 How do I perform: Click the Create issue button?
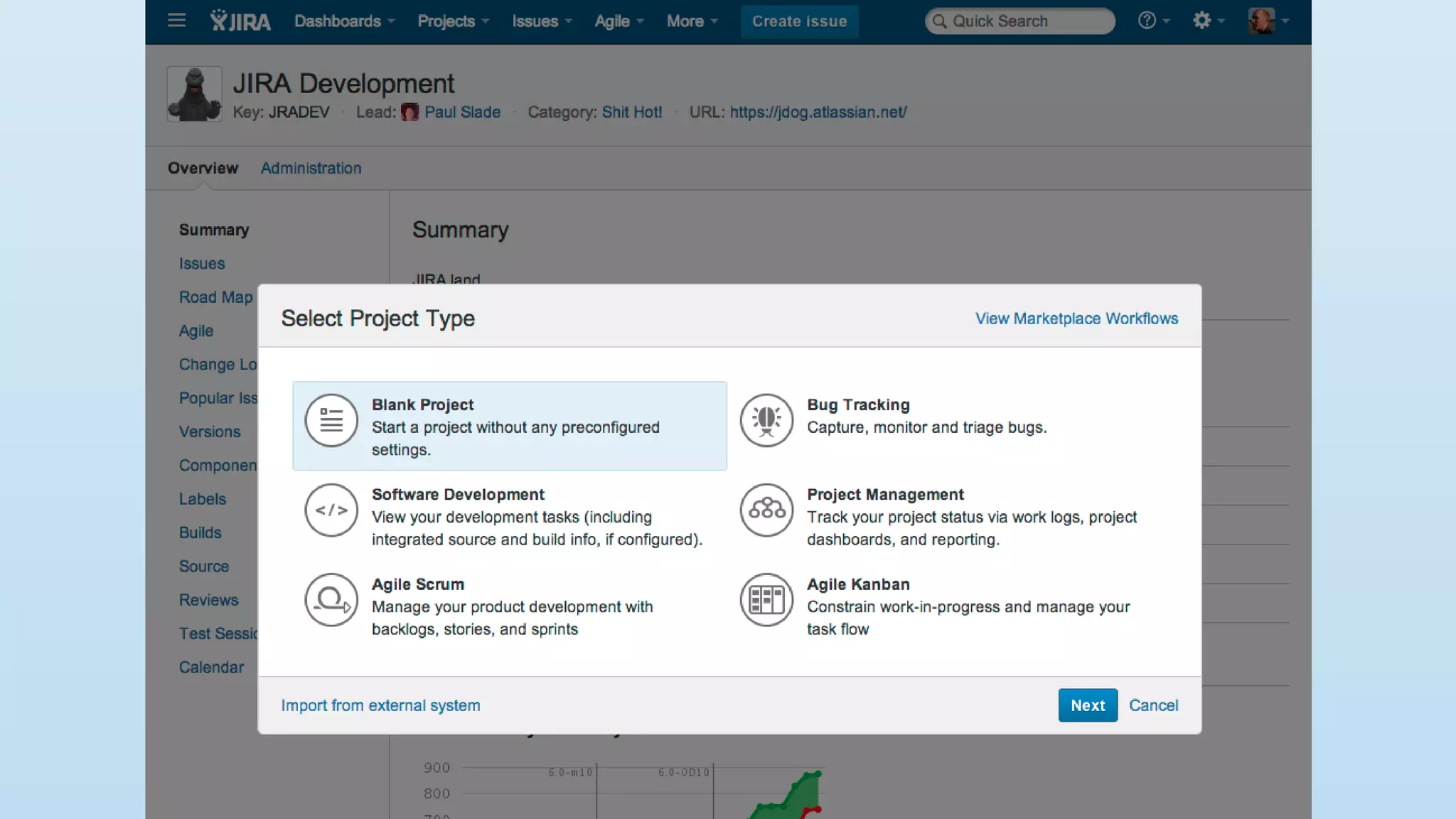799,21
